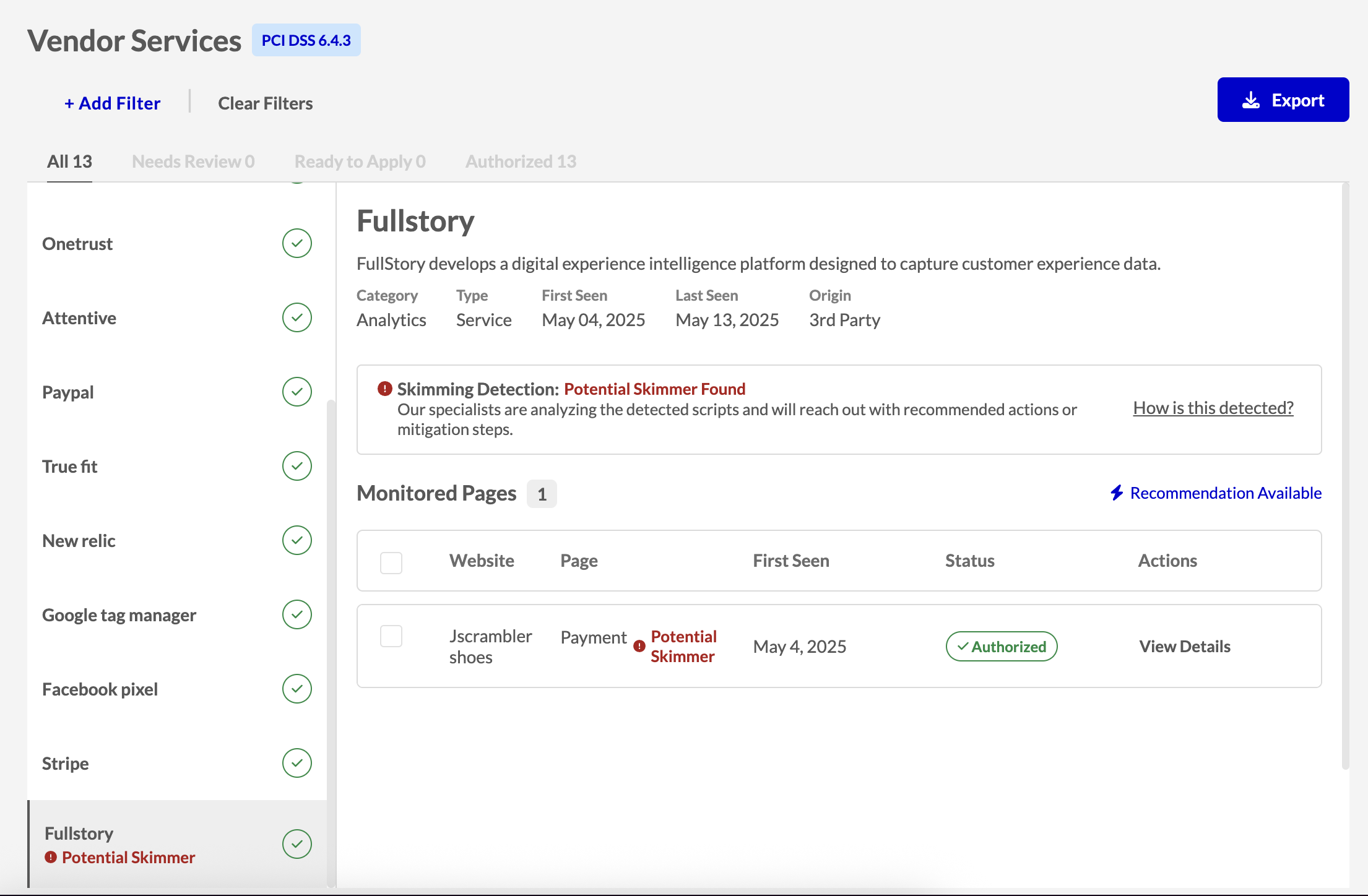The height and width of the screenshot is (896, 1368).
Task: Select Facebook pixel in the vendor list
Action: [x=177, y=689]
